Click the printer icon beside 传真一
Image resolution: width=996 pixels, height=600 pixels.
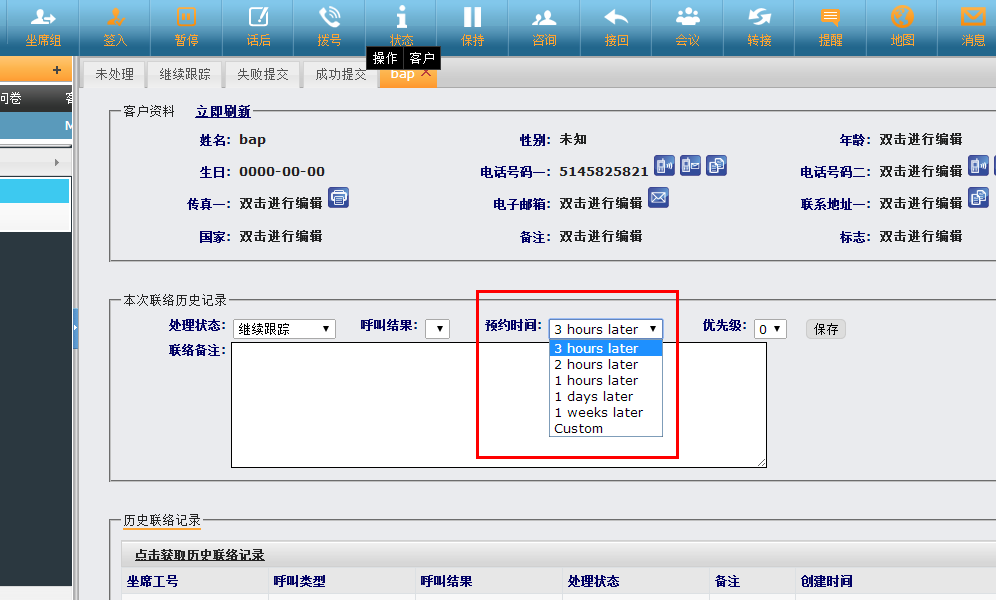(339, 197)
